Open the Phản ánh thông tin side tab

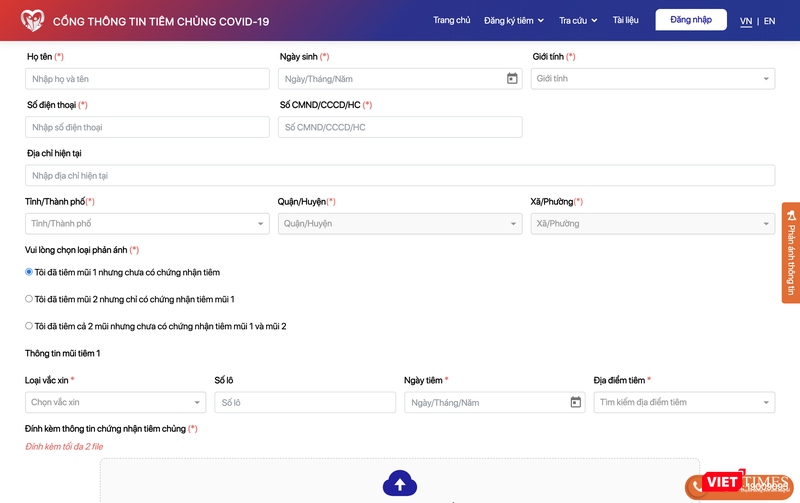pos(791,253)
